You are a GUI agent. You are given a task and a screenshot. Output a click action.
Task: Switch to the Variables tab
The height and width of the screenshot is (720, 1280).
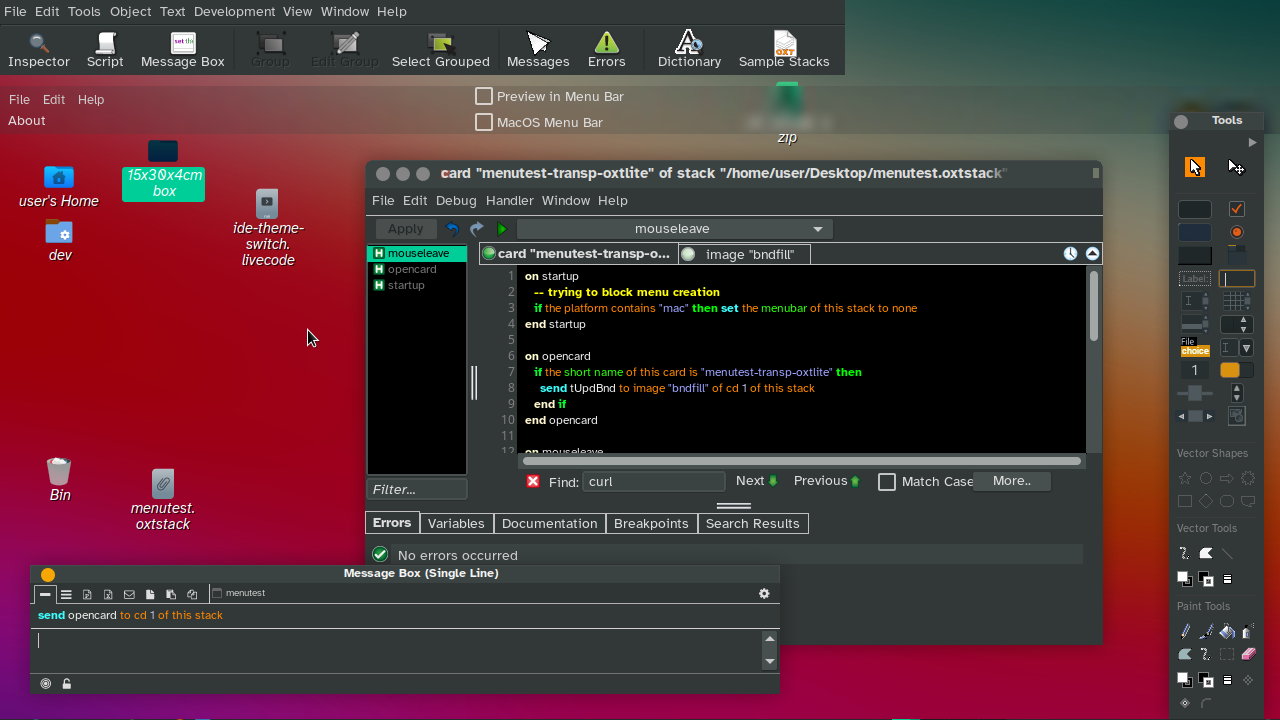pos(456,523)
